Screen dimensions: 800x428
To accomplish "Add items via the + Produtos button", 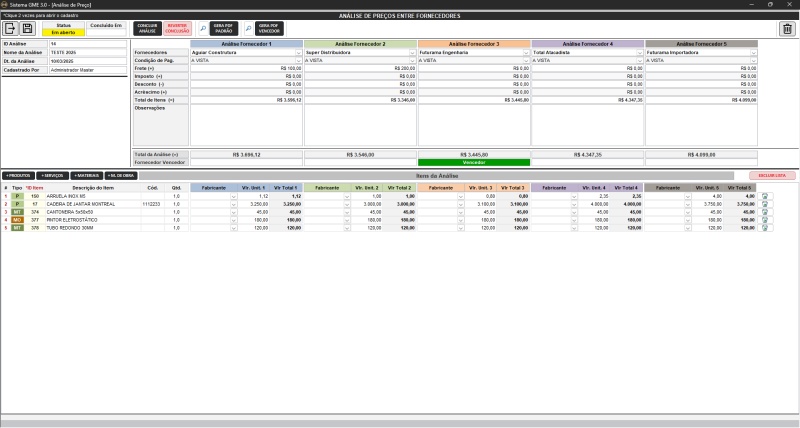I will point(18,175).
